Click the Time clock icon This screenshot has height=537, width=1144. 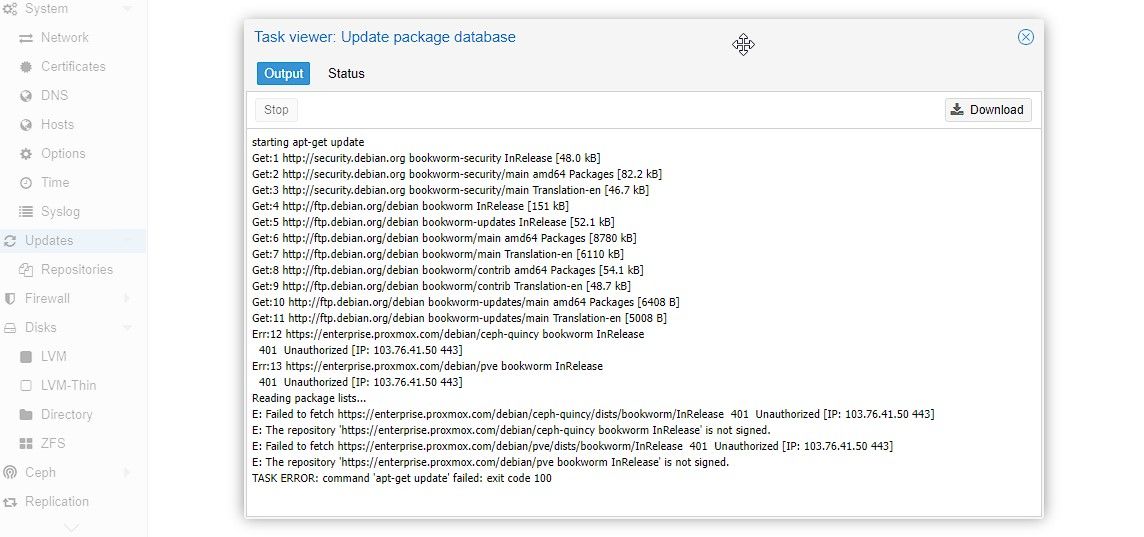point(26,183)
